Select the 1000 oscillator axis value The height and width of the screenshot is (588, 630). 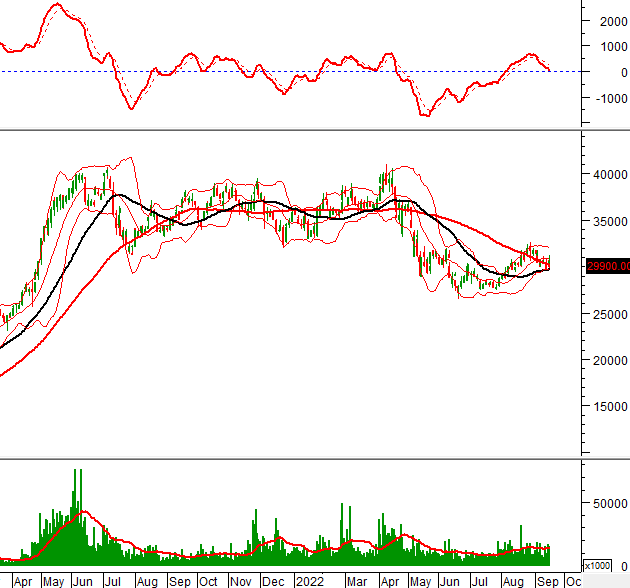[x=614, y=47]
